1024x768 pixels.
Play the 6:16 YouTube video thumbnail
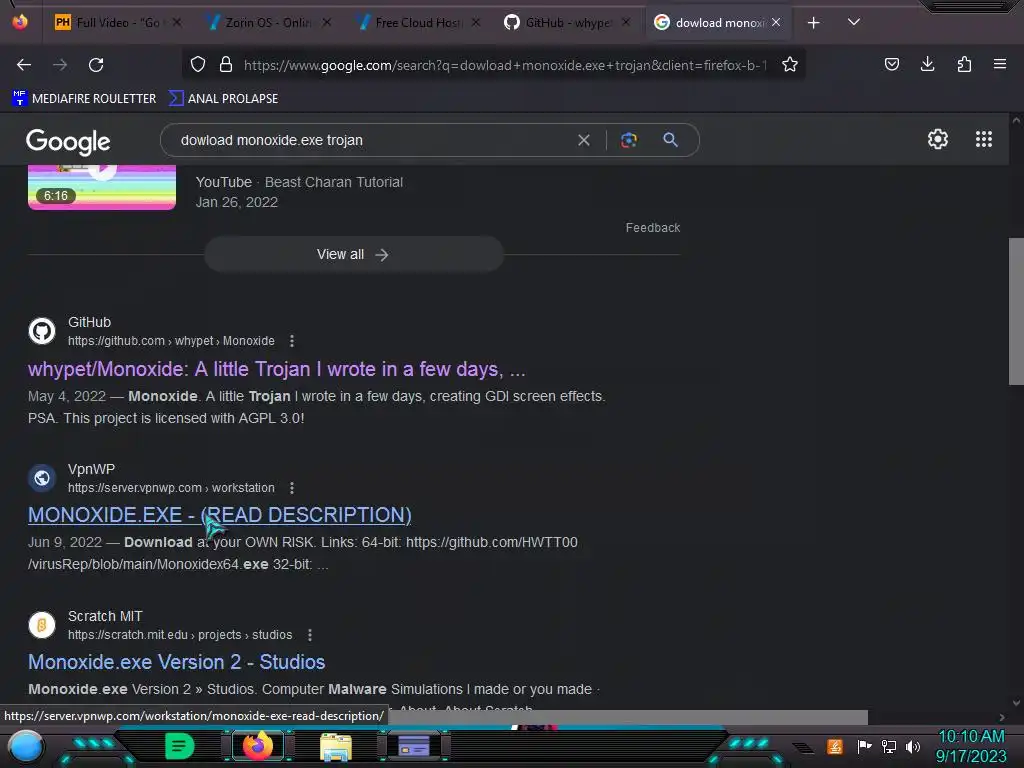tap(102, 187)
